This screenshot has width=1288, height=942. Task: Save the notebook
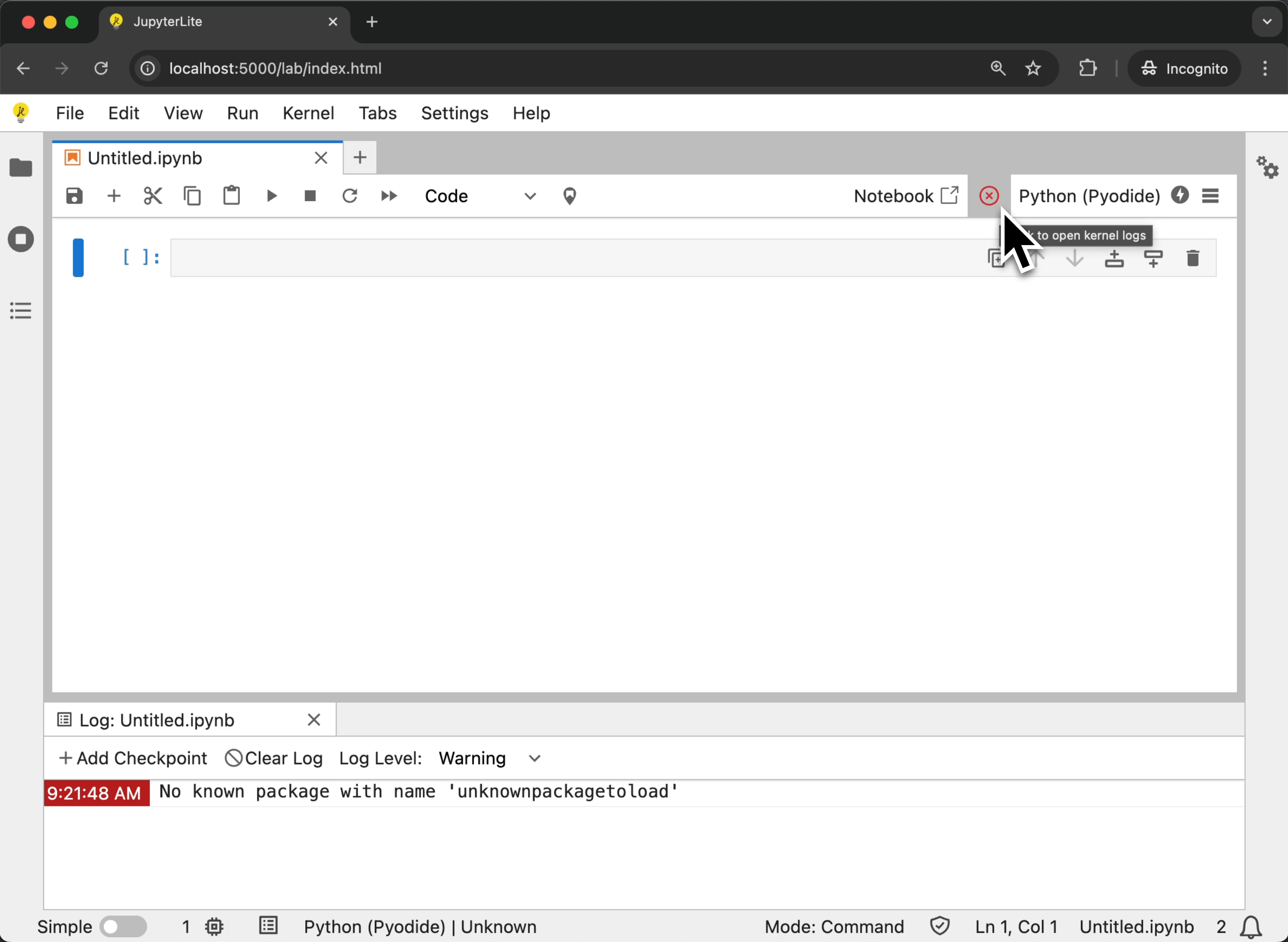(75, 195)
